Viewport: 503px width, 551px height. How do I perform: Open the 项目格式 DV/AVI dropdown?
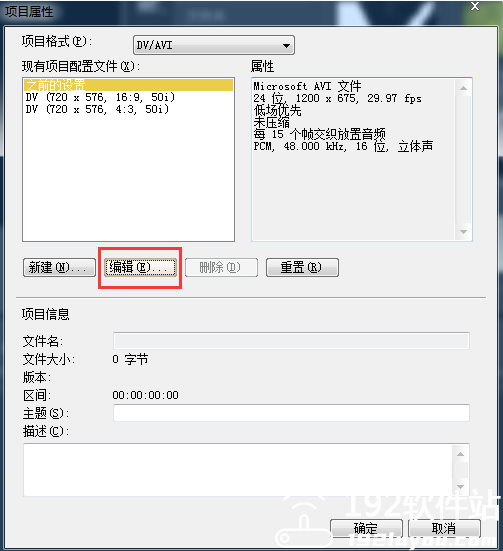point(214,45)
